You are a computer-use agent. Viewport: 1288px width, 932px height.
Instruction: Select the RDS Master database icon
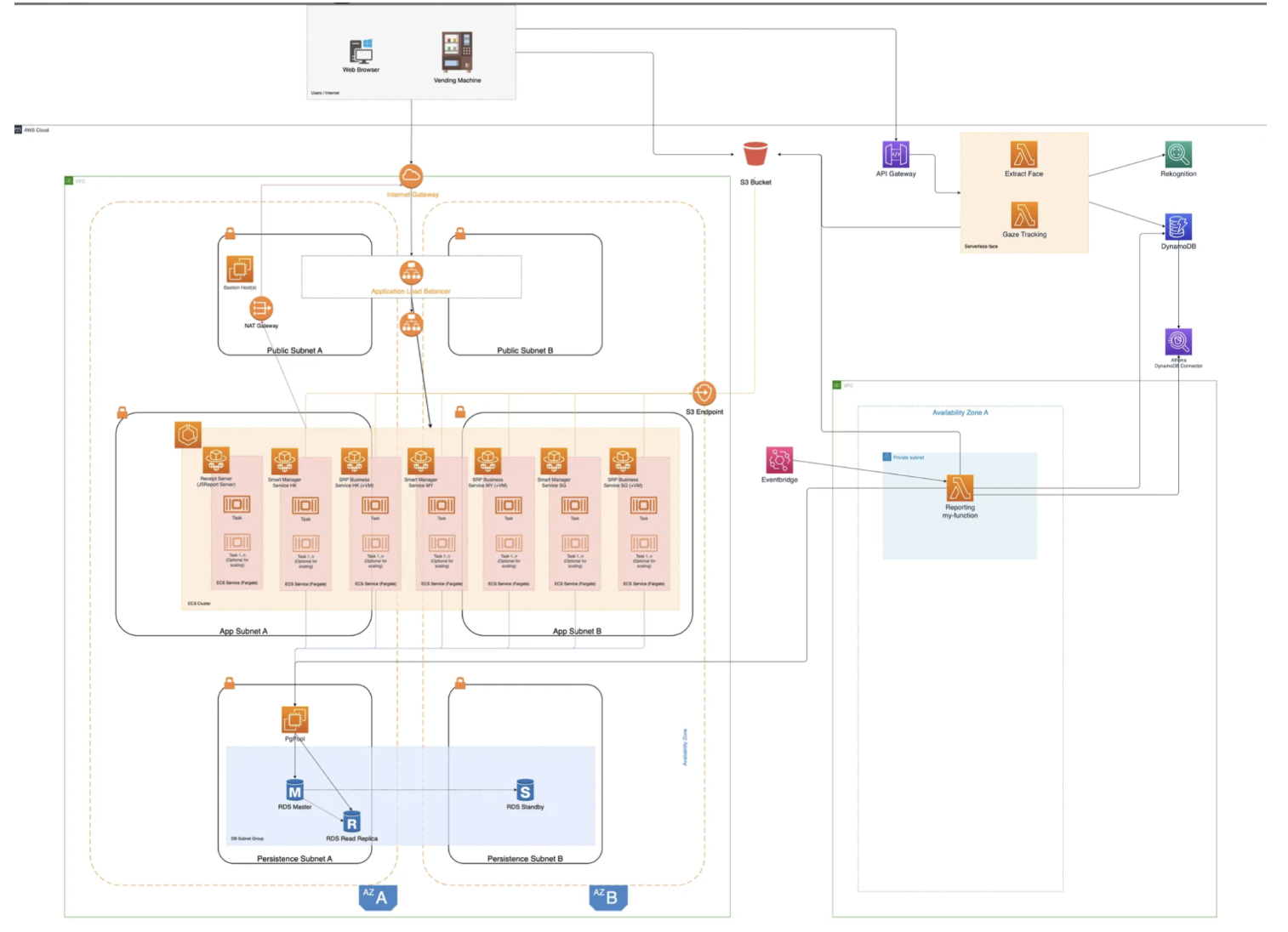tap(295, 790)
